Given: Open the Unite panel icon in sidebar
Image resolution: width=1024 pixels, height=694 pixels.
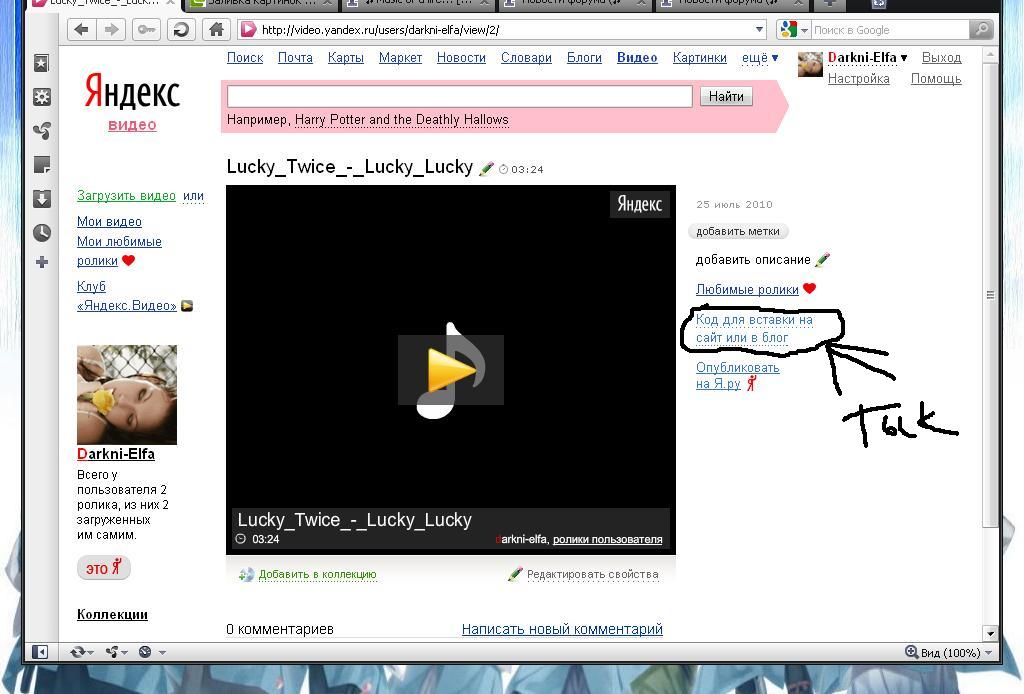Looking at the screenshot, I should [x=41, y=131].
